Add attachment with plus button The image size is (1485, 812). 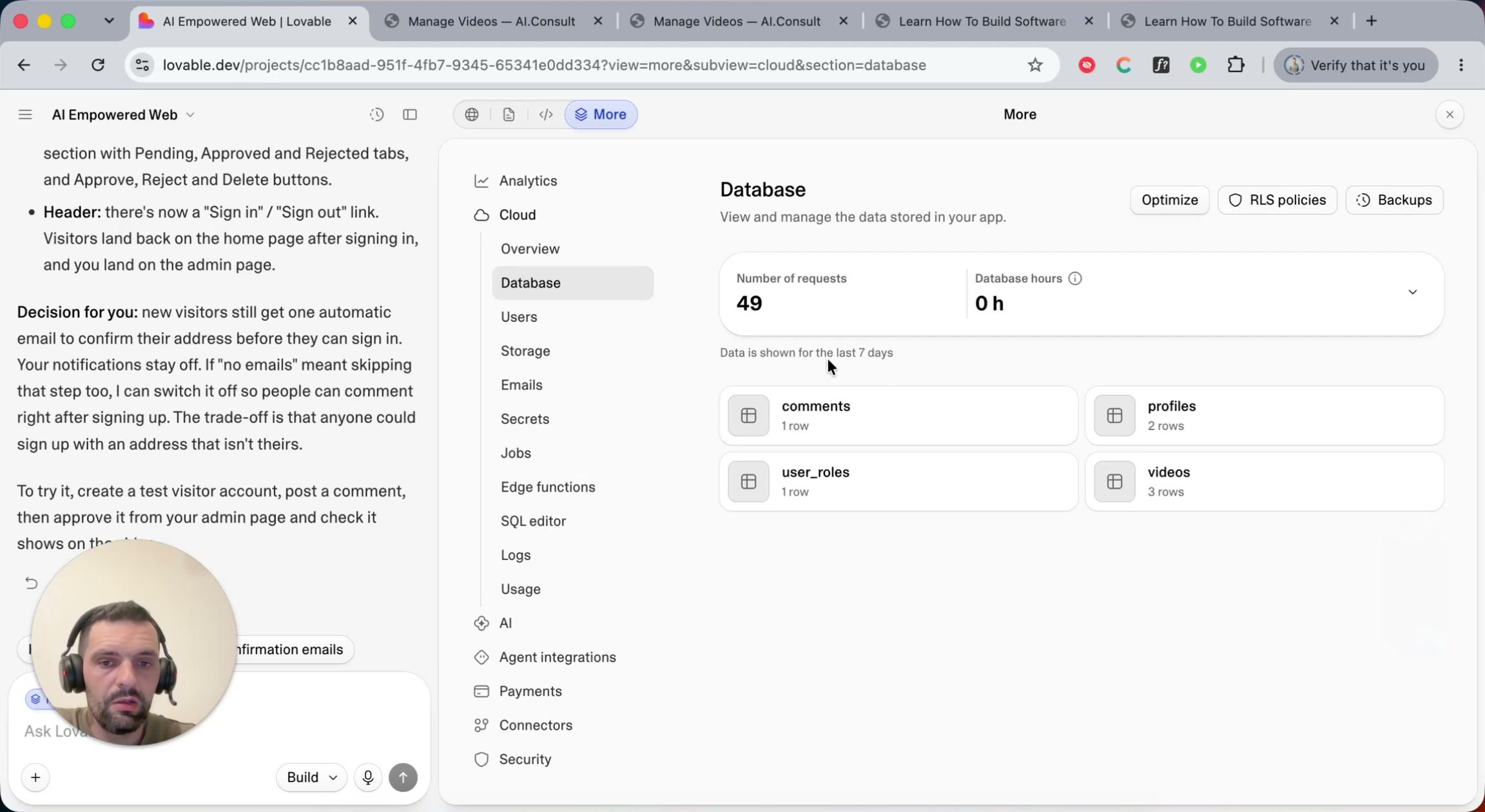35,778
